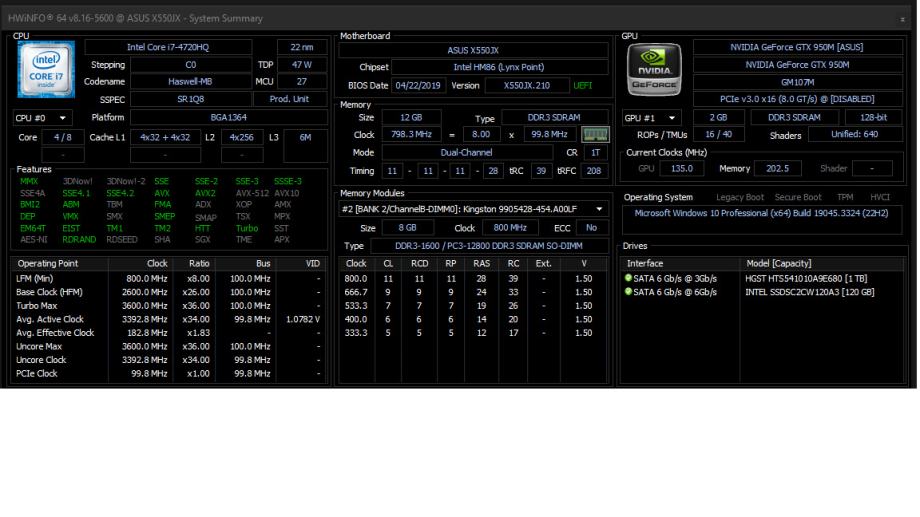Click the NVIDIA GeForce logo

[x=654, y=69]
